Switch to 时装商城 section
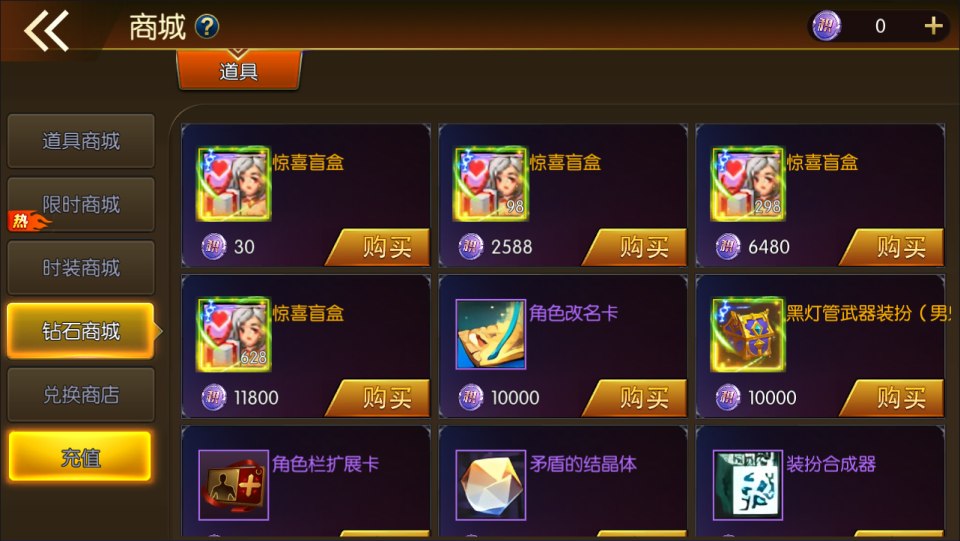This screenshot has width=960, height=541. pos(81,267)
